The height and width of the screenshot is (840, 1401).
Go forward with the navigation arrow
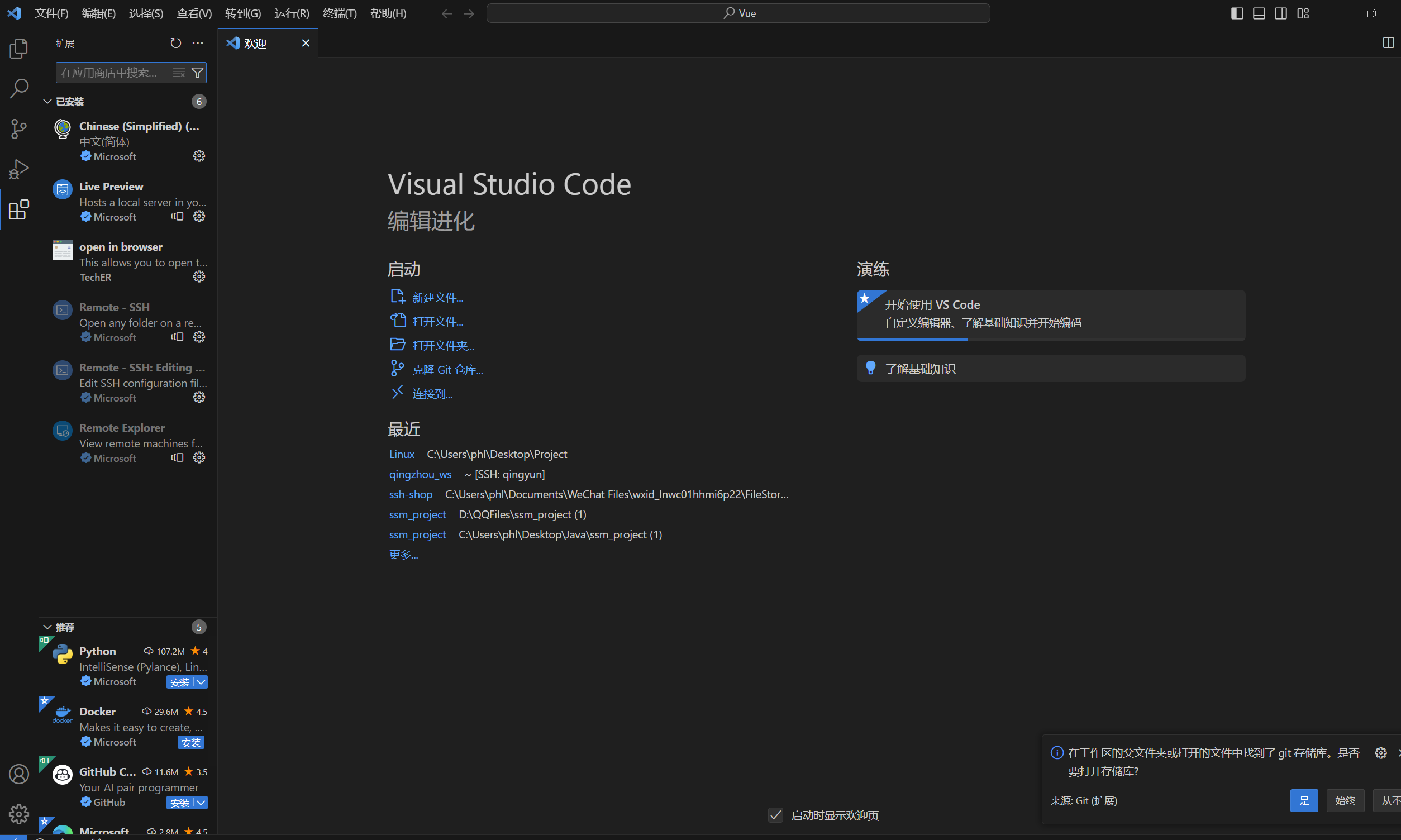469,13
